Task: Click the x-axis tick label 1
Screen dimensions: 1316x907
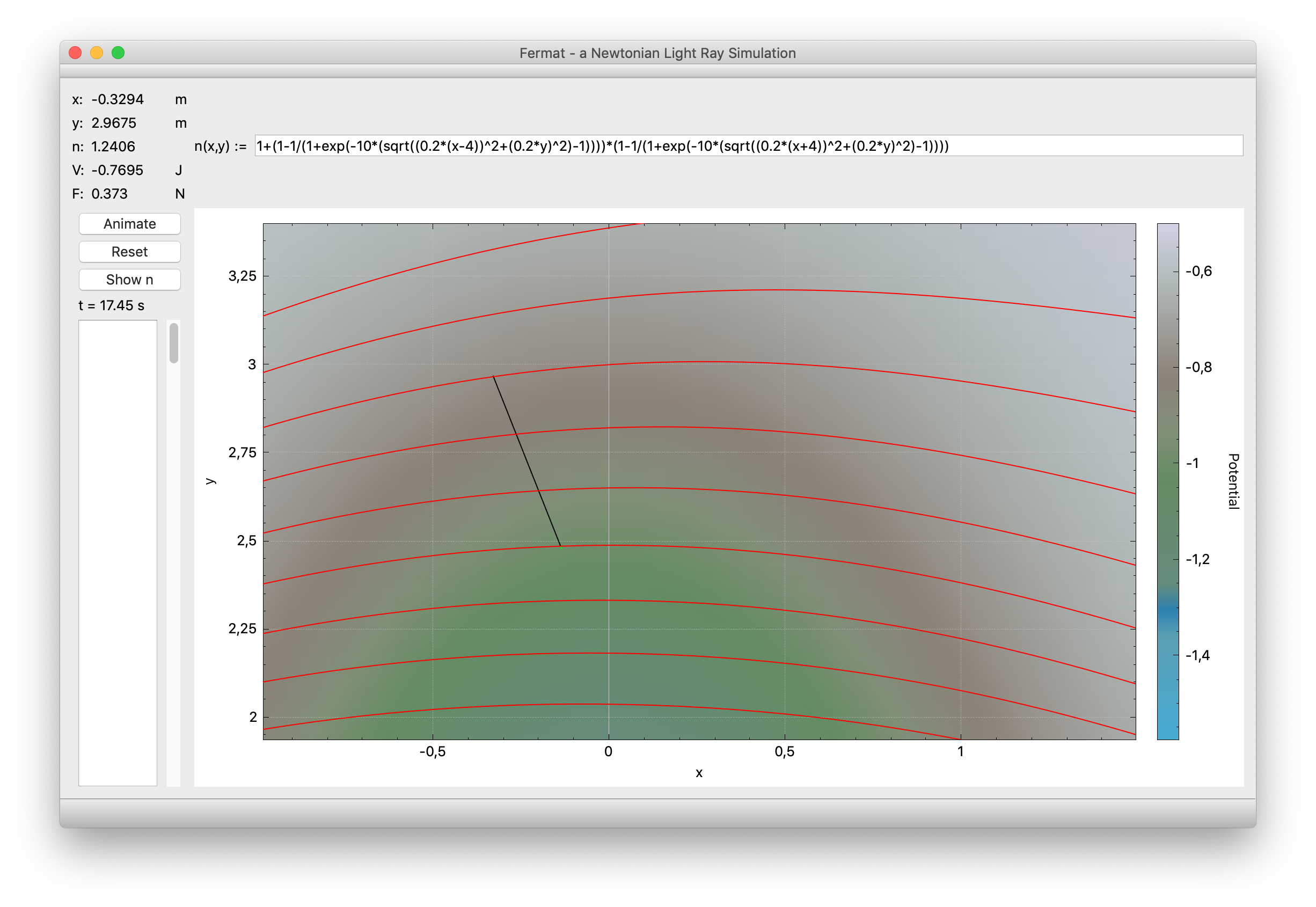Action: (960, 752)
